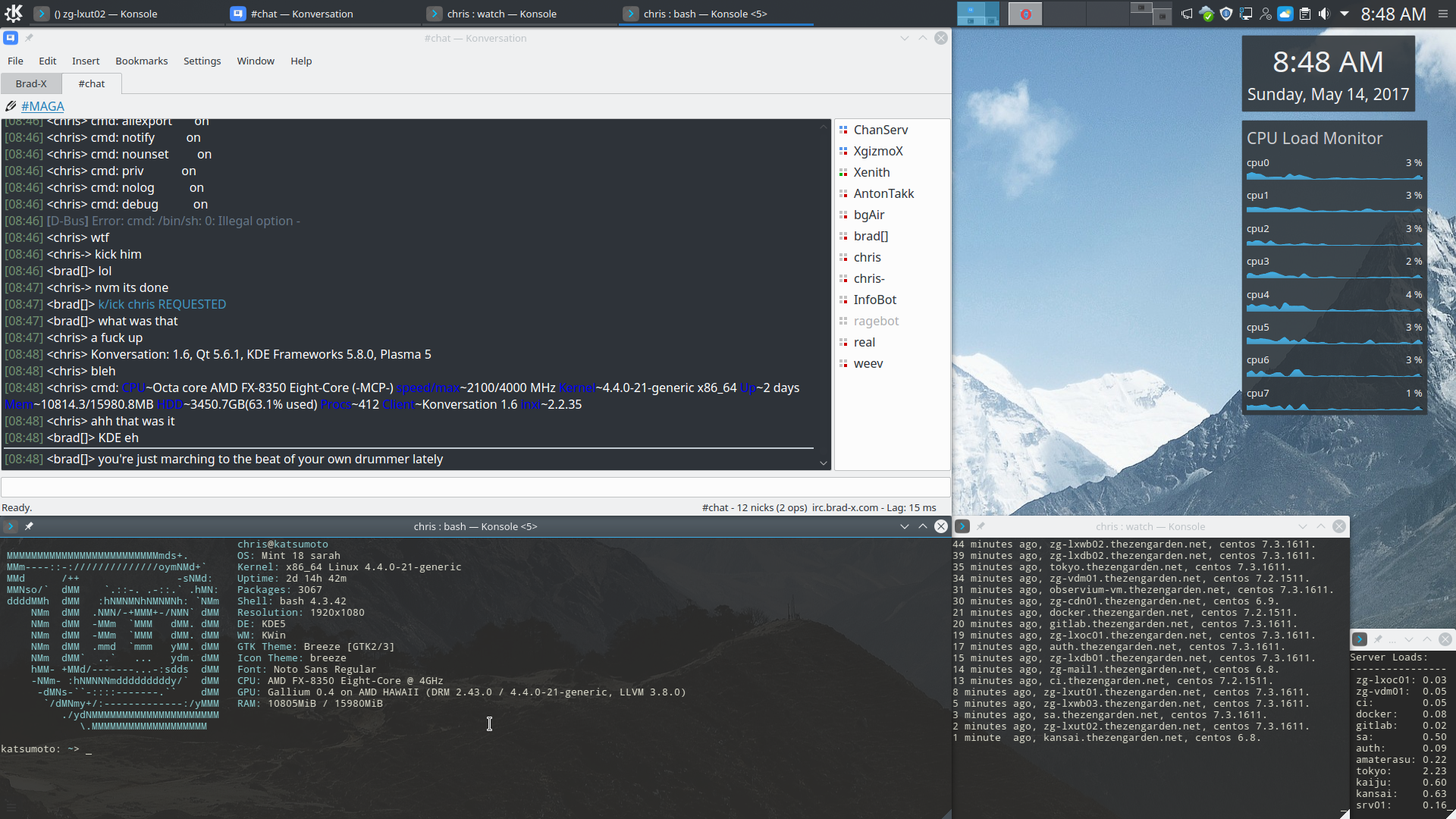Open the network connections tray icon
This screenshot has width=1456, height=819.
click(x=1246, y=14)
